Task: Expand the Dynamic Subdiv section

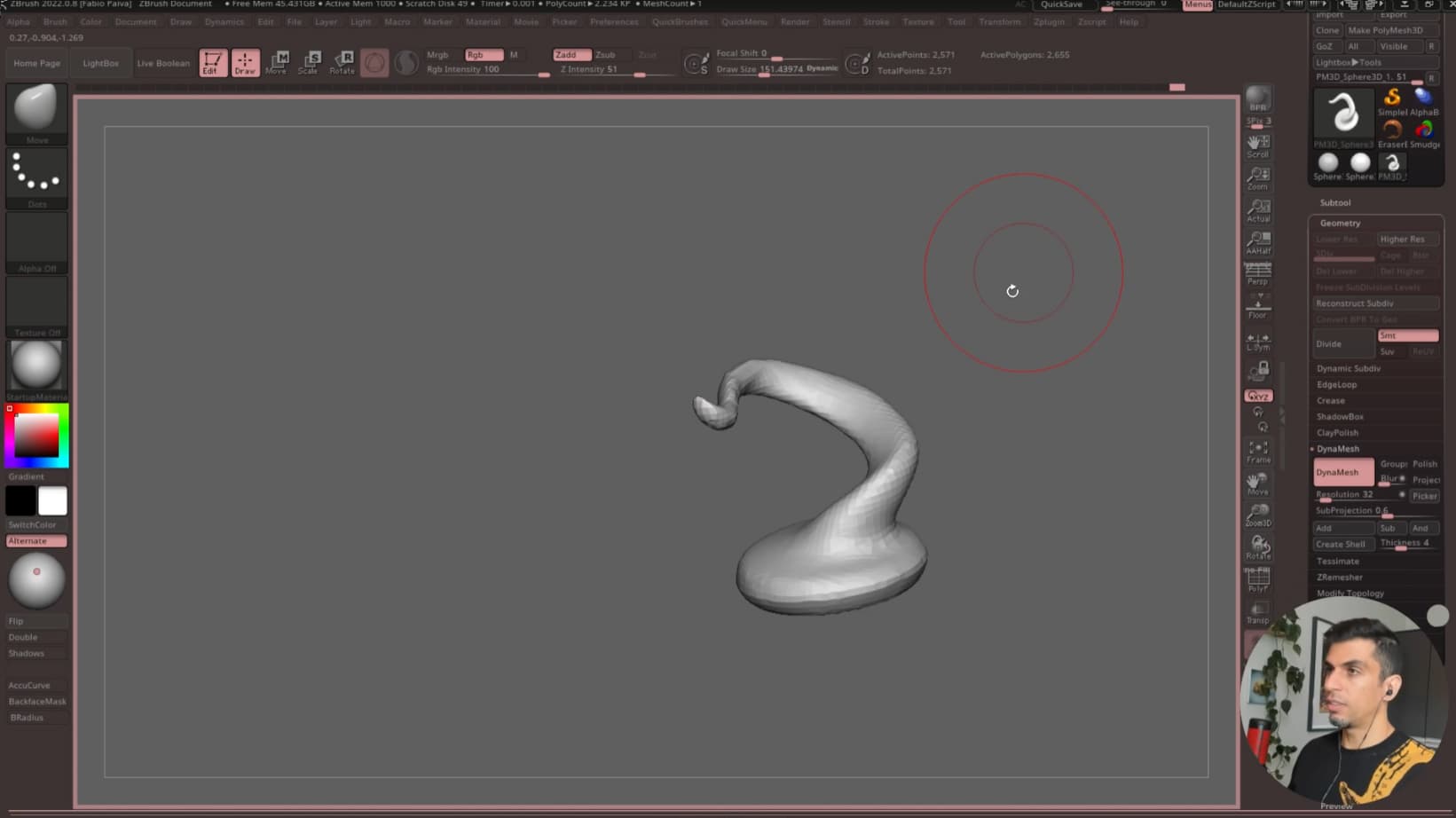Action: (1349, 368)
